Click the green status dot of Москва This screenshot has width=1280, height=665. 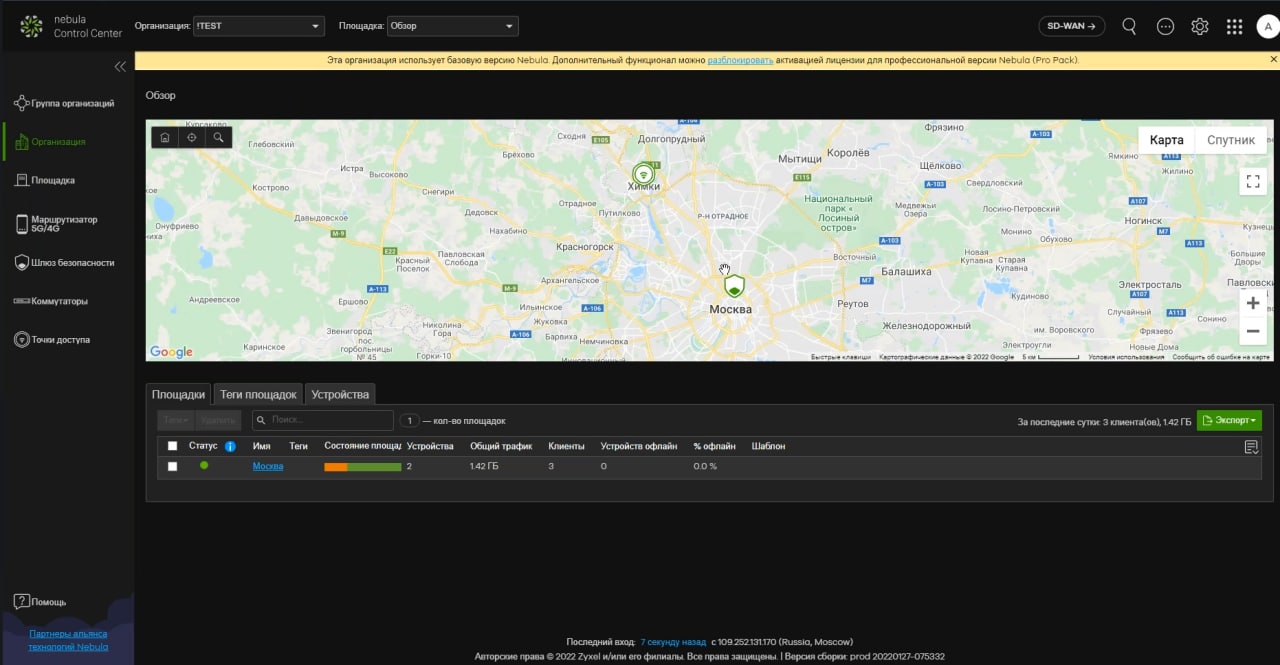pyautogui.click(x=204, y=465)
